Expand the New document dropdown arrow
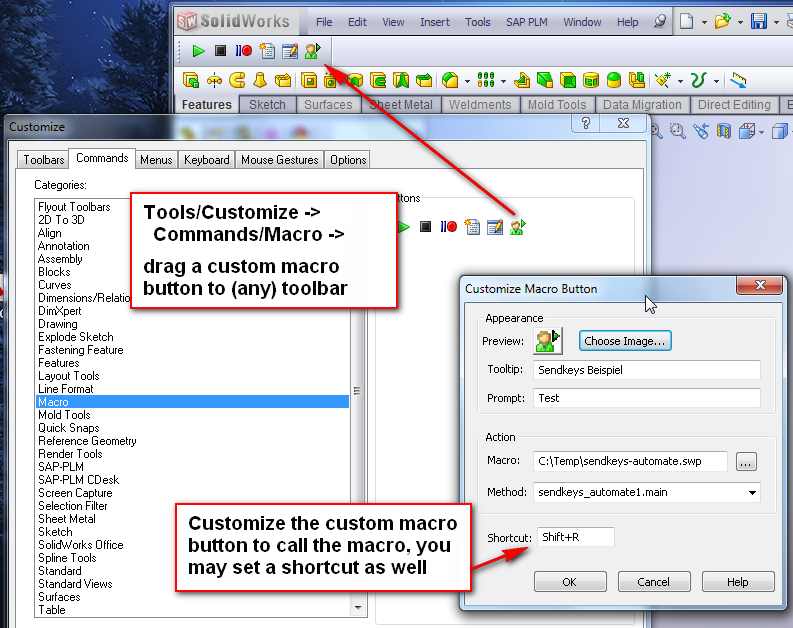Image resolution: width=793 pixels, height=628 pixels. tap(704, 23)
